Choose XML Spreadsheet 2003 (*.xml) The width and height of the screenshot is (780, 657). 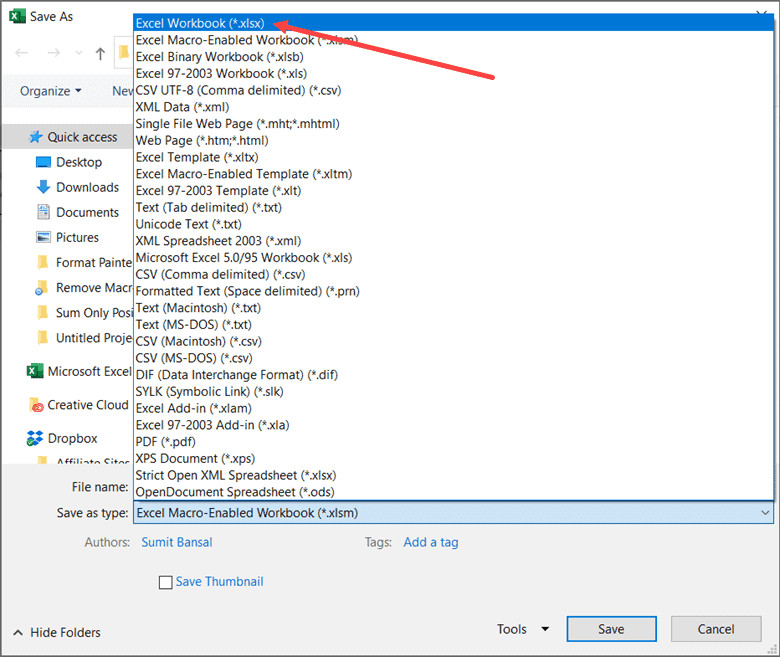click(453, 241)
